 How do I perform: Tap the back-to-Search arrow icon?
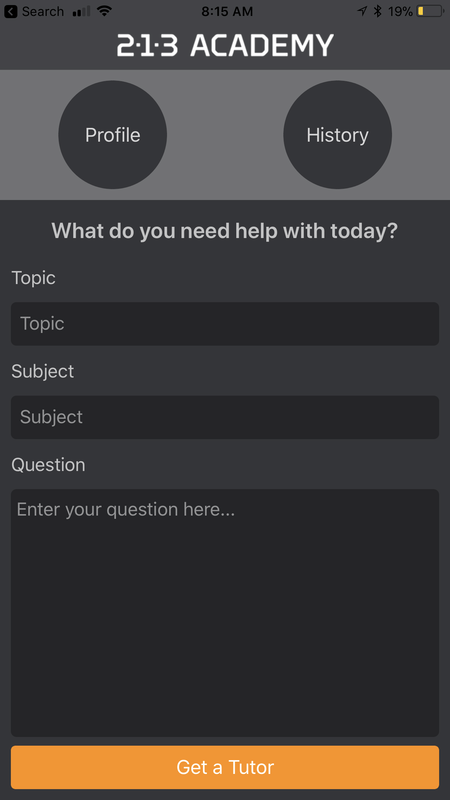(x=10, y=11)
